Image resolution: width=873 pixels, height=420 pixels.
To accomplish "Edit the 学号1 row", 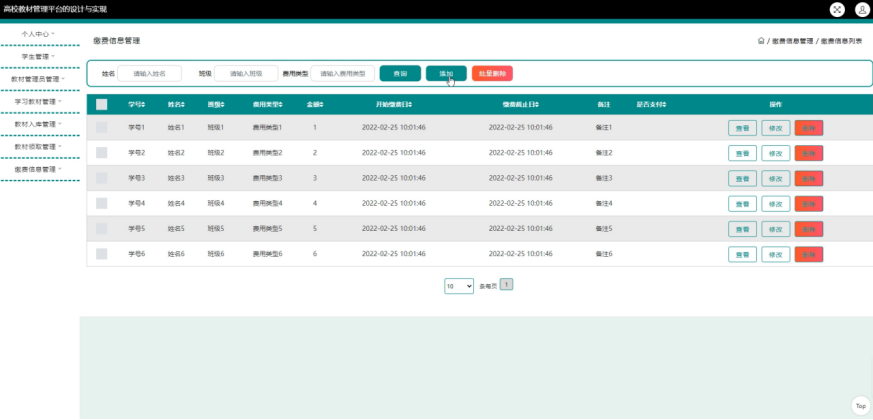I will [776, 128].
